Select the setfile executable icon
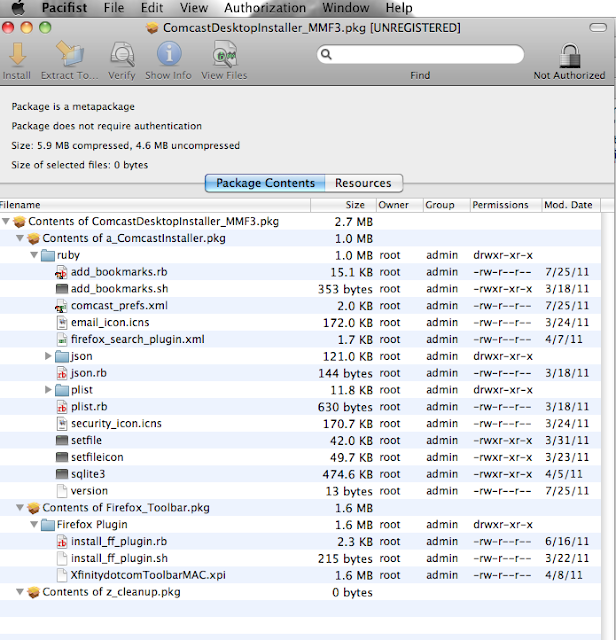This screenshot has width=616, height=640. click(62, 440)
